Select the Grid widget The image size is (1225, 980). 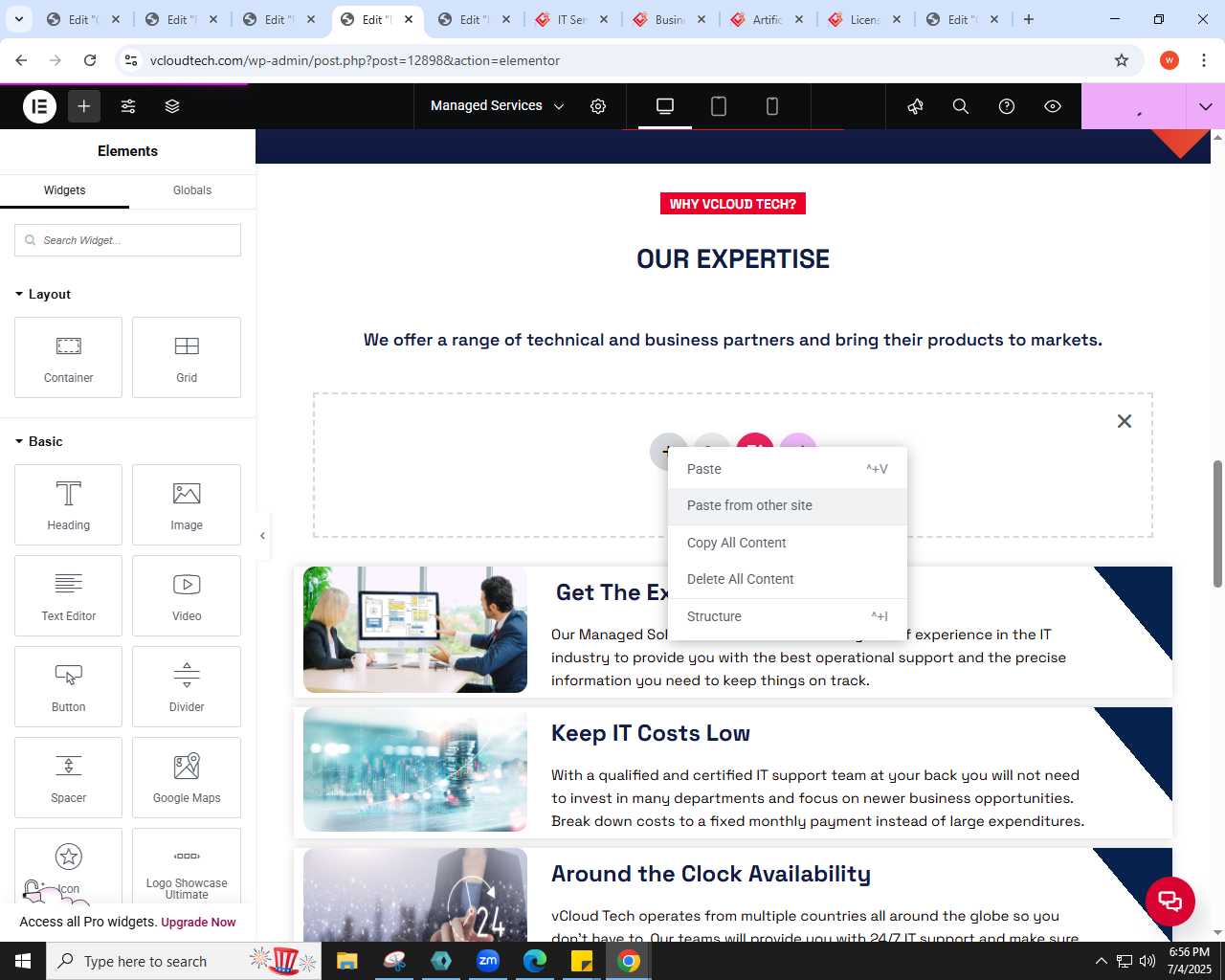point(187,357)
